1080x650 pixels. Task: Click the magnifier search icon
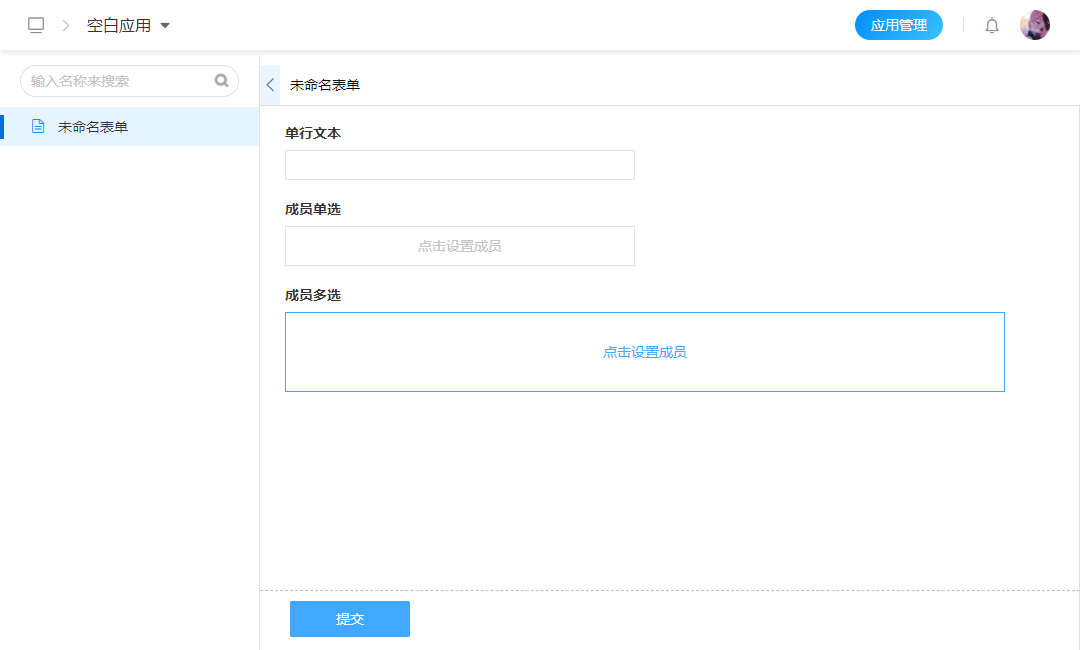[222, 81]
